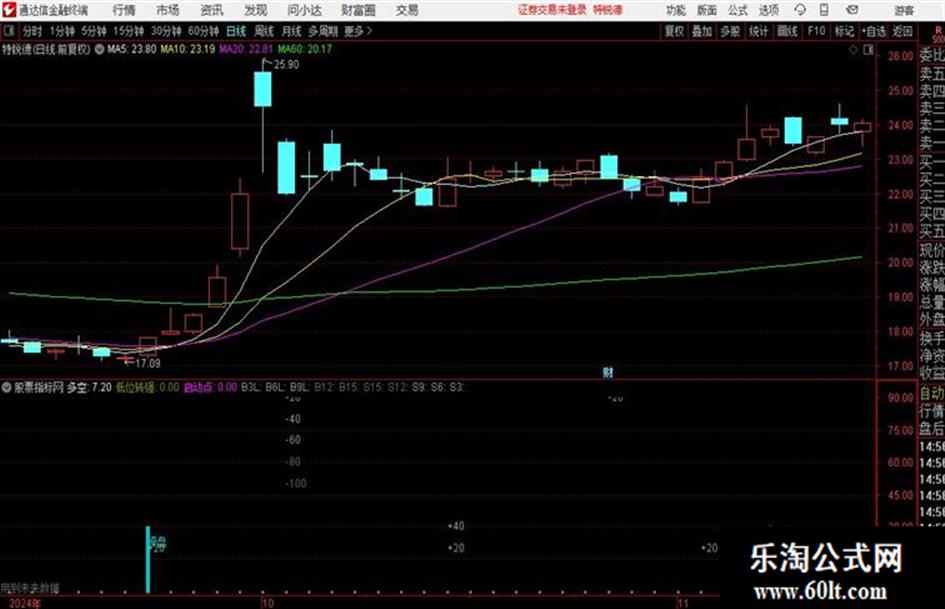Image resolution: width=945 pixels, height=609 pixels.
Task: Select the 月线 monthly chart tab
Action: 291,31
